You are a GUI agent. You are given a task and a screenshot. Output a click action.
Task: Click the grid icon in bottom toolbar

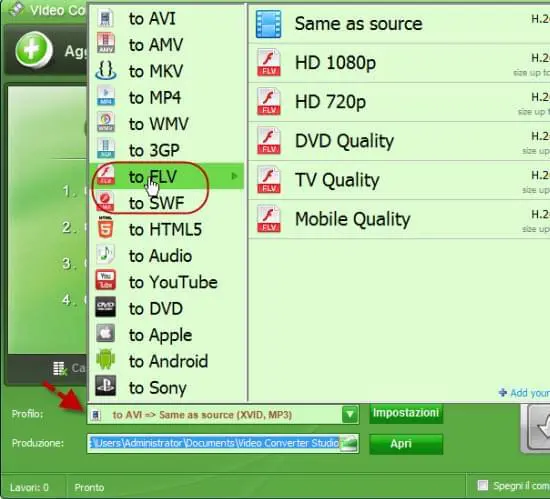tap(59, 368)
